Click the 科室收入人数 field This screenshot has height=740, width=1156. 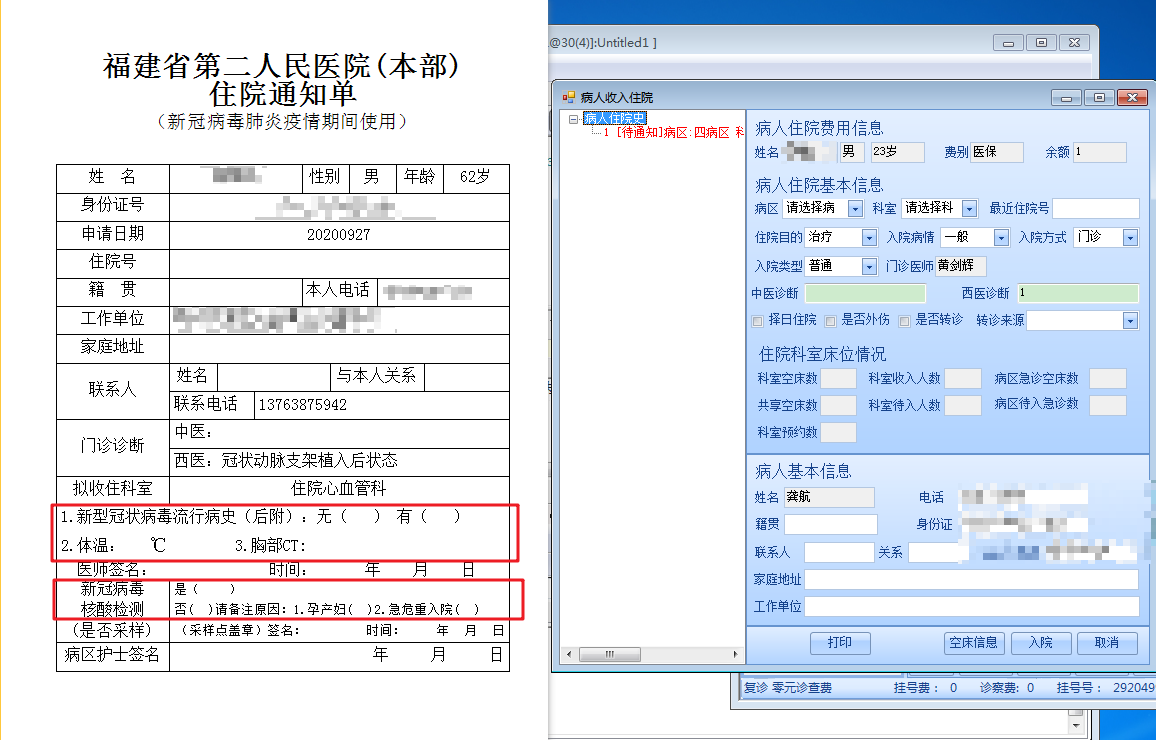[x=963, y=379]
